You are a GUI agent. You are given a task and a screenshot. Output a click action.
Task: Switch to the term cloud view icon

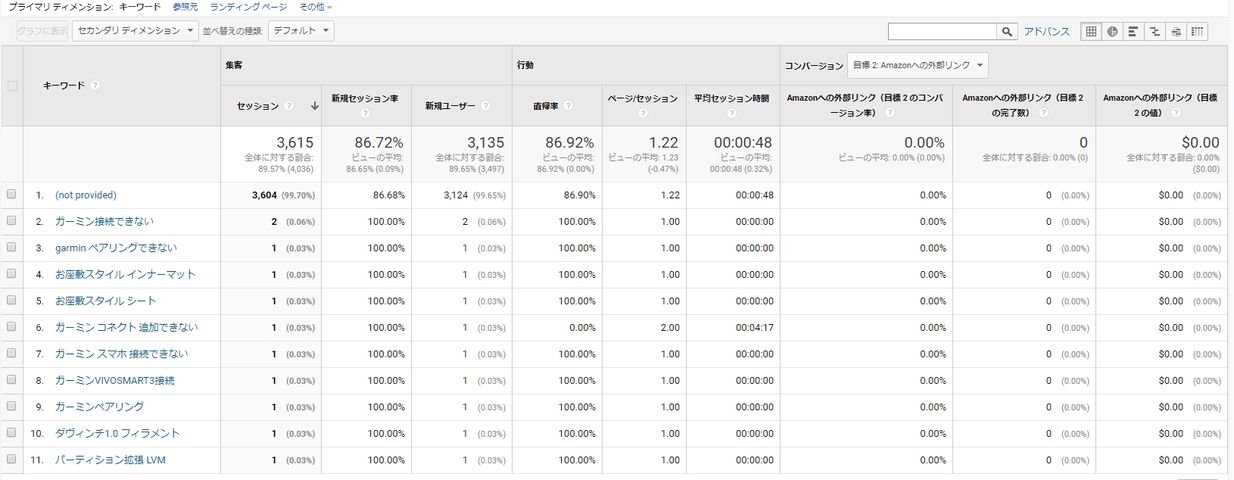pyautogui.click(x=1176, y=31)
